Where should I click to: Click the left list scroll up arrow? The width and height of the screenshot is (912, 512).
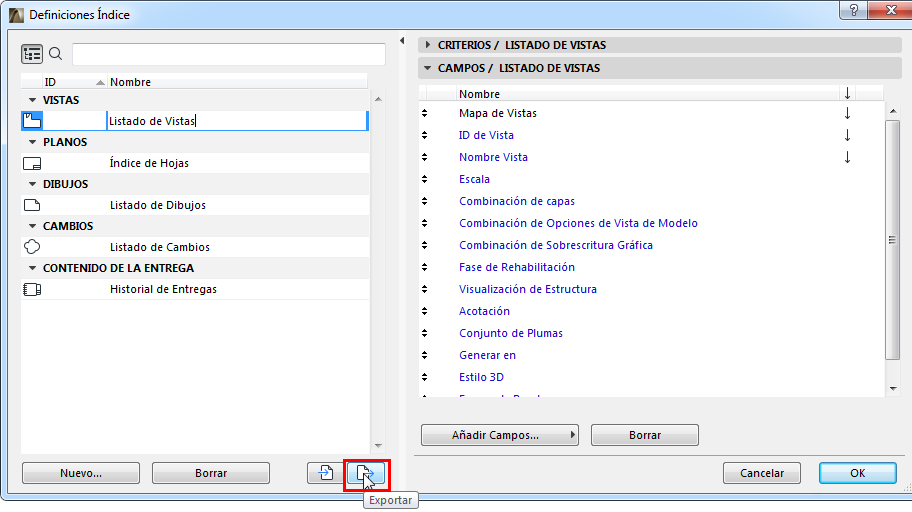(379, 99)
